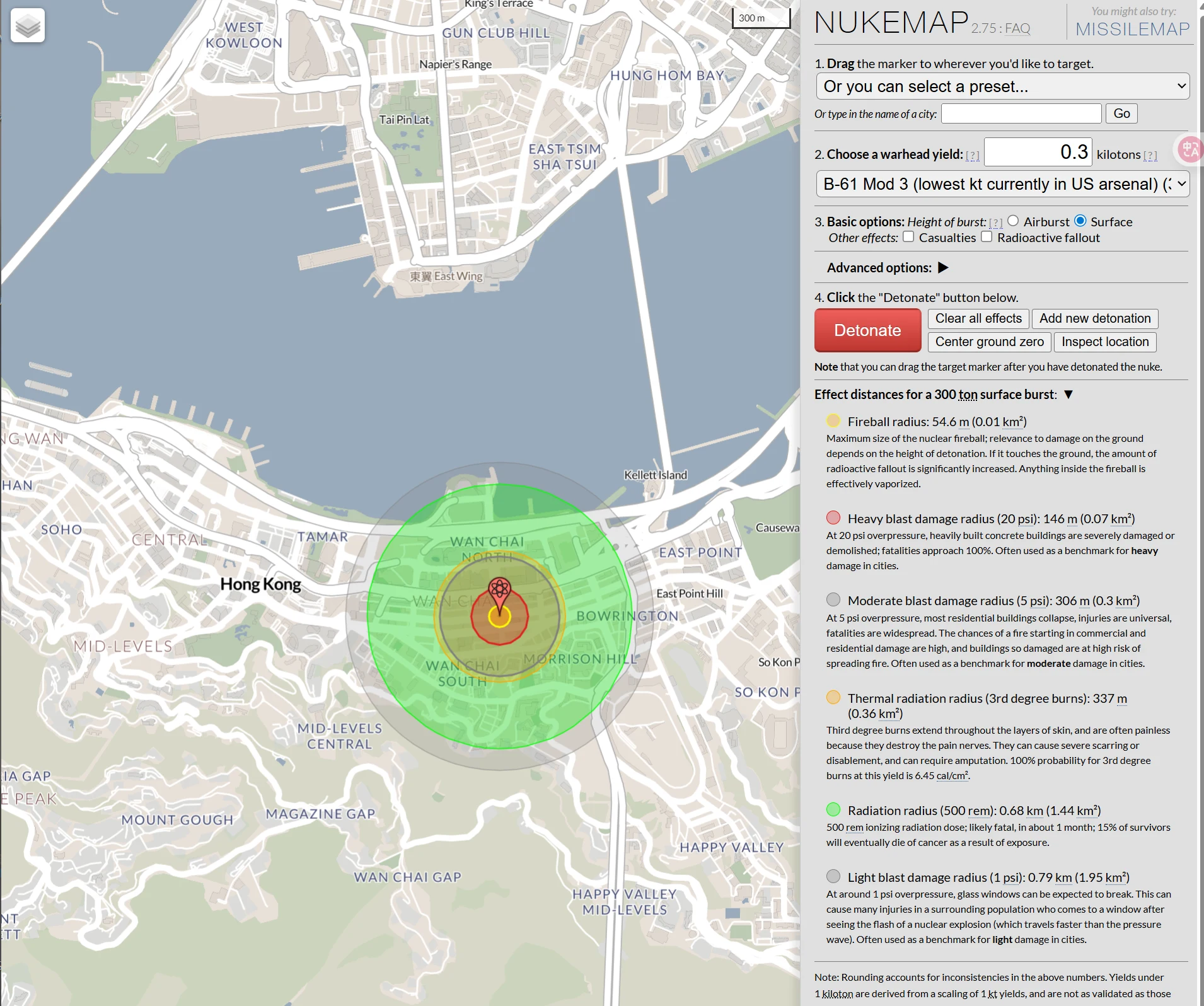
Task: Open the location preset dropdown
Action: click(1002, 86)
